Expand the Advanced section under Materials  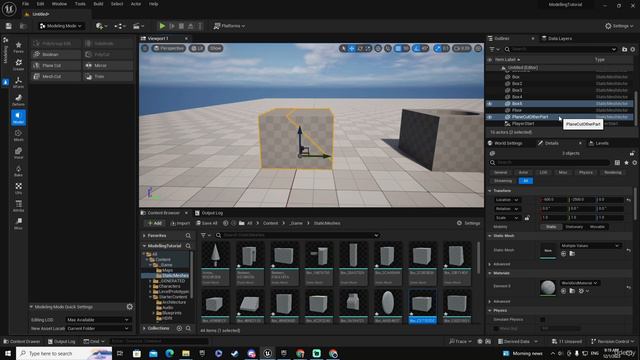click(x=490, y=301)
